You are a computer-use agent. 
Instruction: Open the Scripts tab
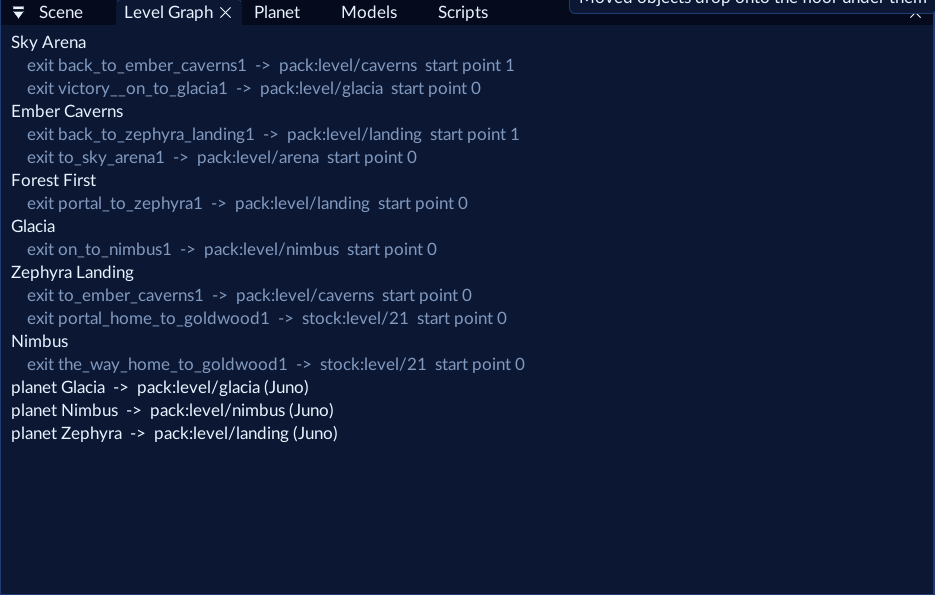point(463,13)
